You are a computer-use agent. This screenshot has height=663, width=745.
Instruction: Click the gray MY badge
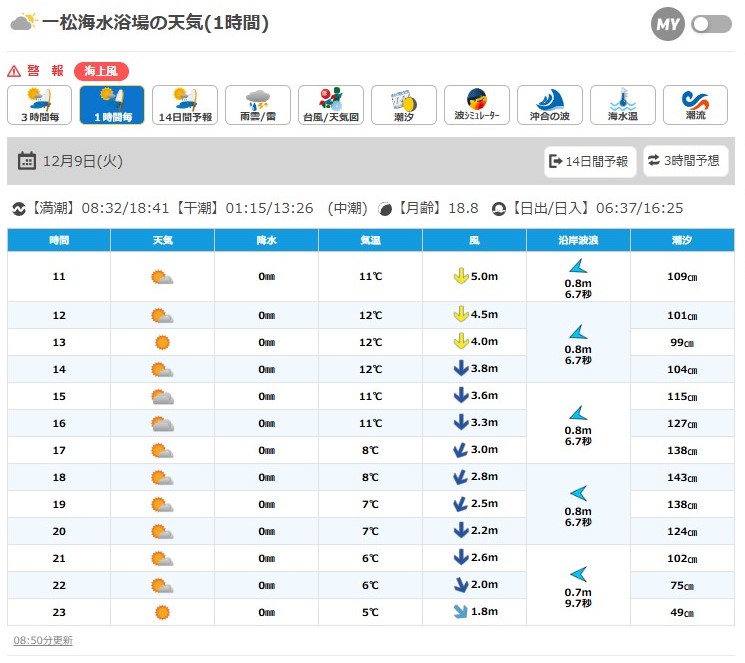click(x=667, y=24)
